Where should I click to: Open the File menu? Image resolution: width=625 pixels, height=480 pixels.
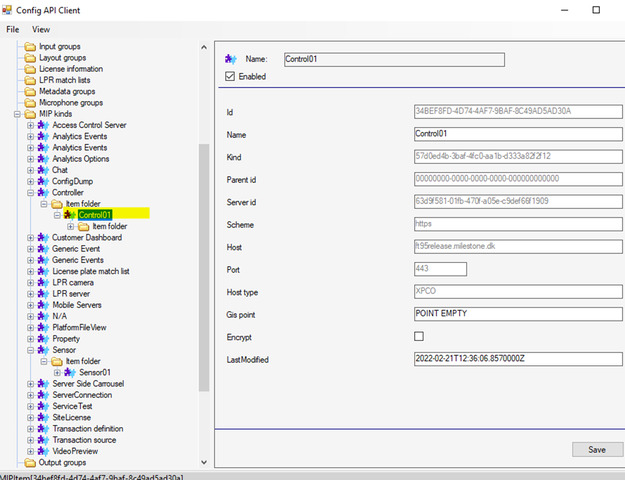13,29
